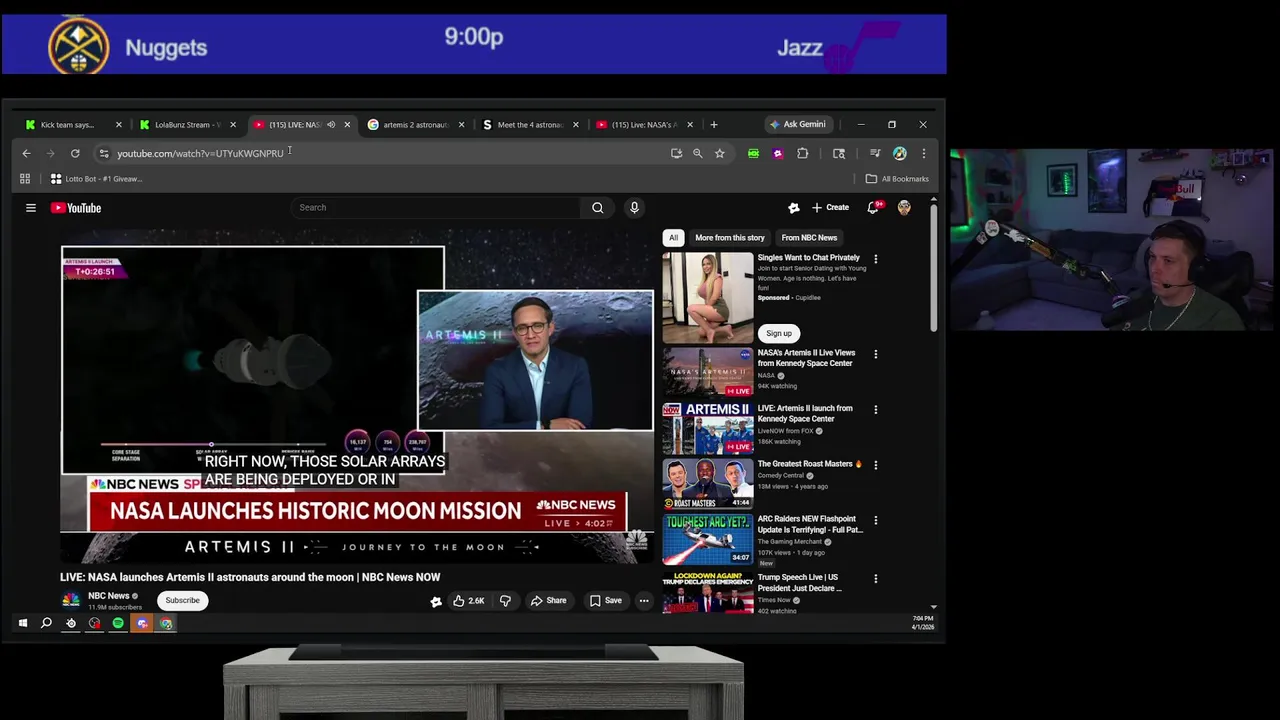Share the video with the Share button
This screenshot has width=1280, height=720.
tap(548, 600)
